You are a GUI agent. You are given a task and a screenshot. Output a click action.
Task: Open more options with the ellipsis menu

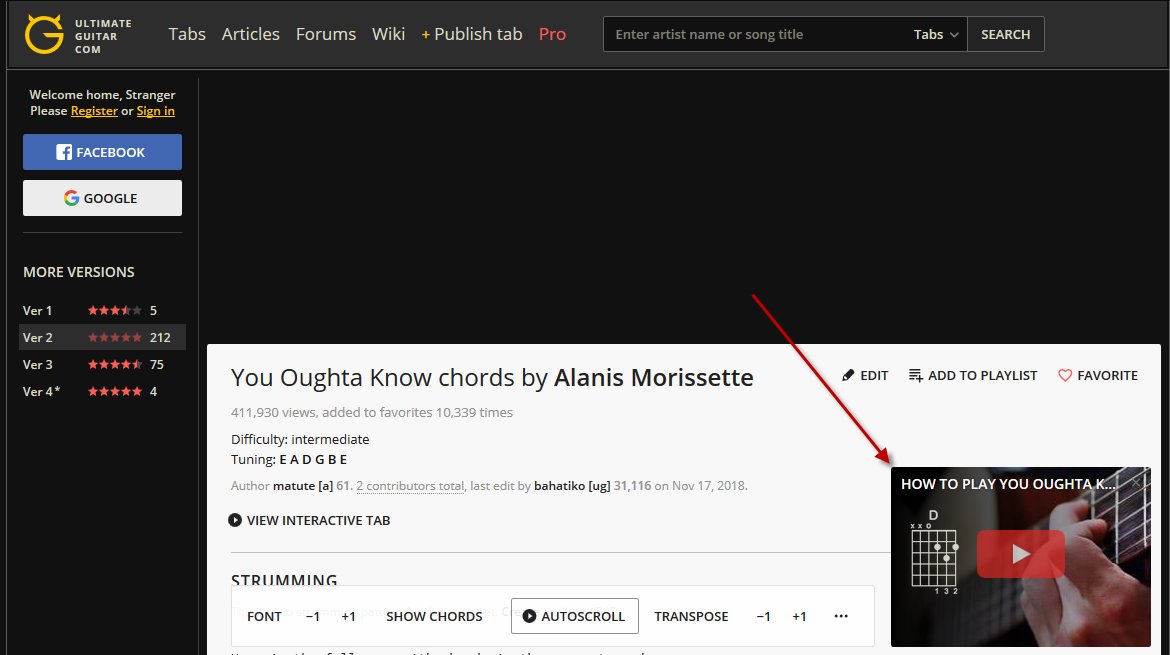pyautogui.click(x=841, y=616)
